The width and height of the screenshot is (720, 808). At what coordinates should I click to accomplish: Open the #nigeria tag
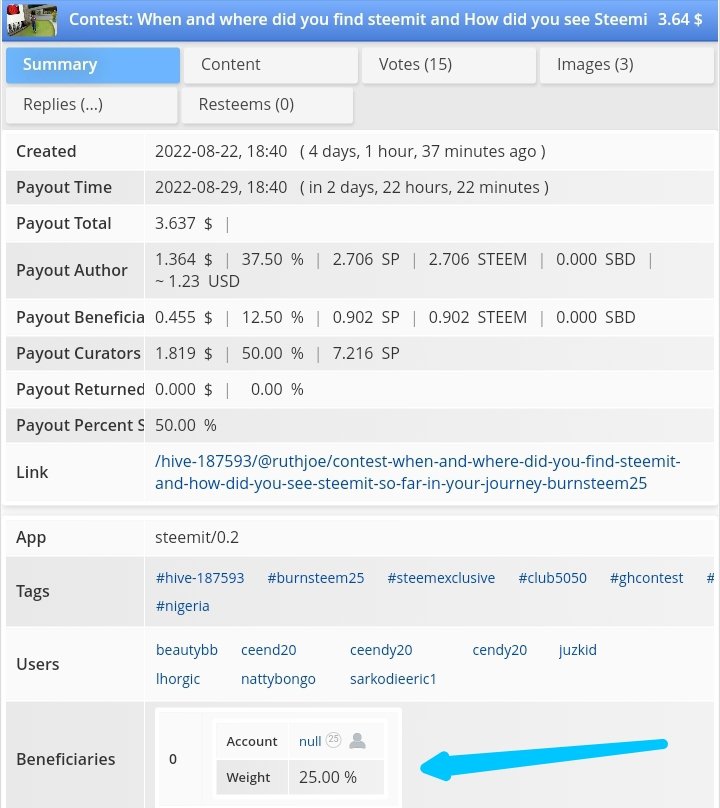[182, 605]
